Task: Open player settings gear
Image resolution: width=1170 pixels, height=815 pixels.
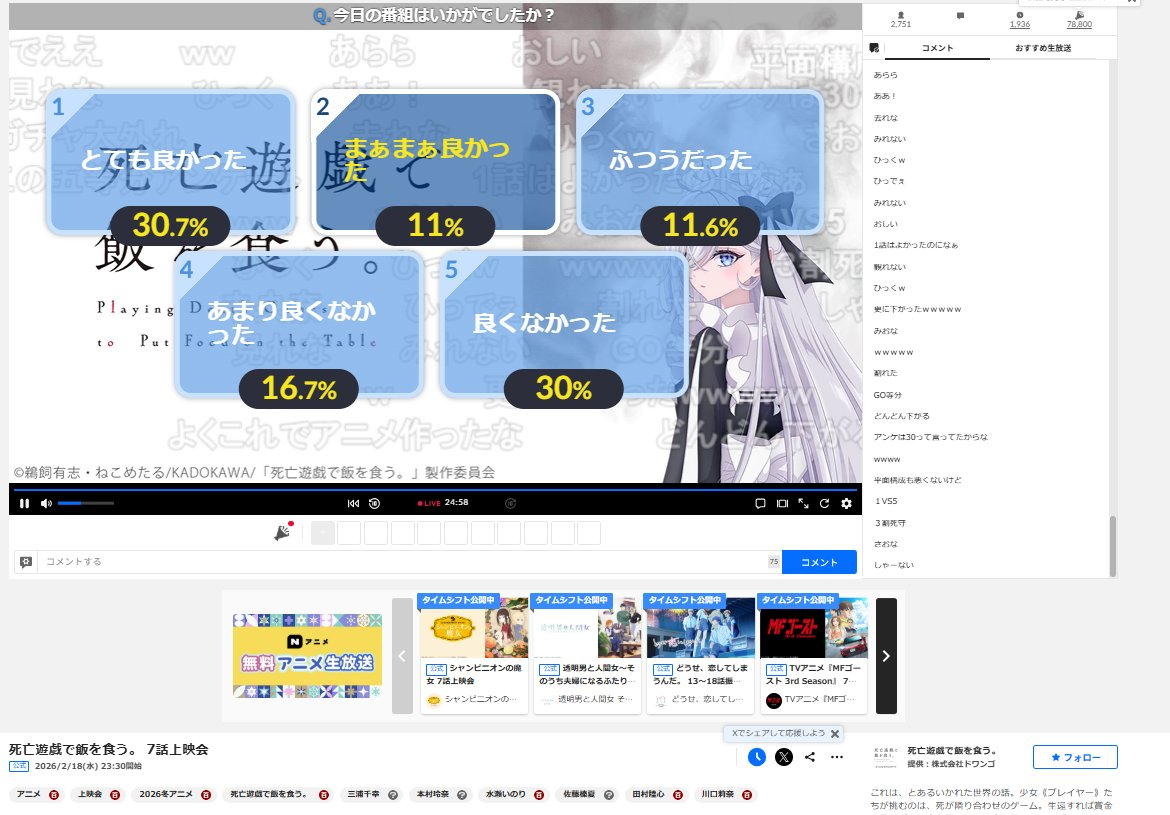Action: tap(846, 504)
